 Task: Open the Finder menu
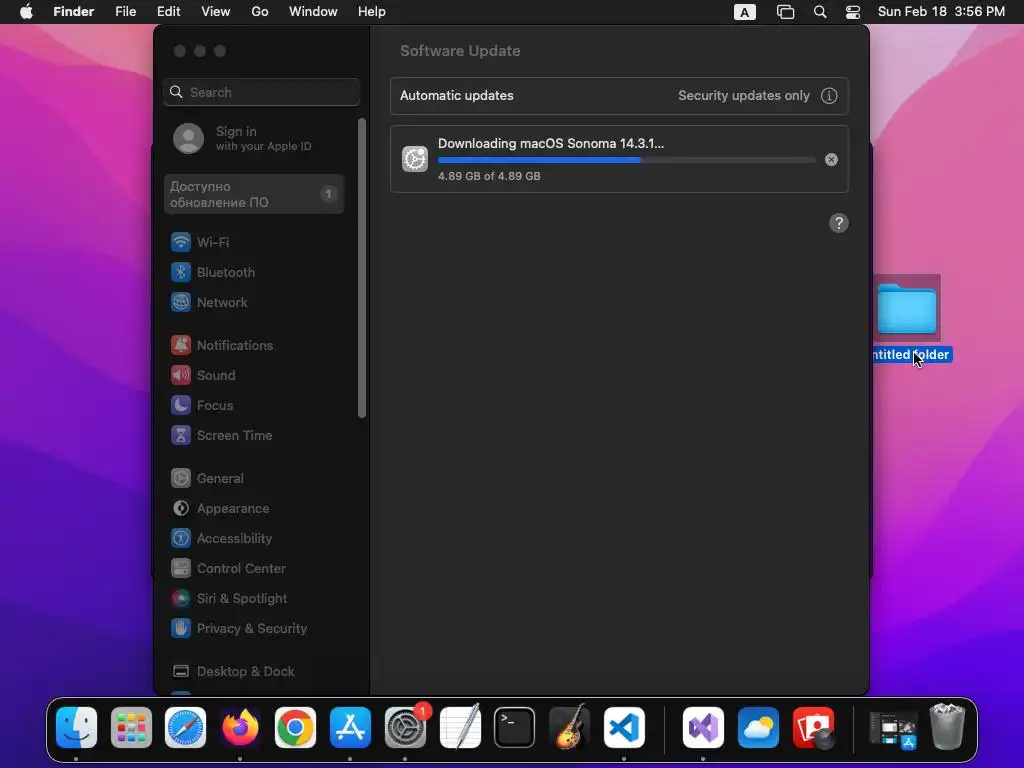(74, 12)
